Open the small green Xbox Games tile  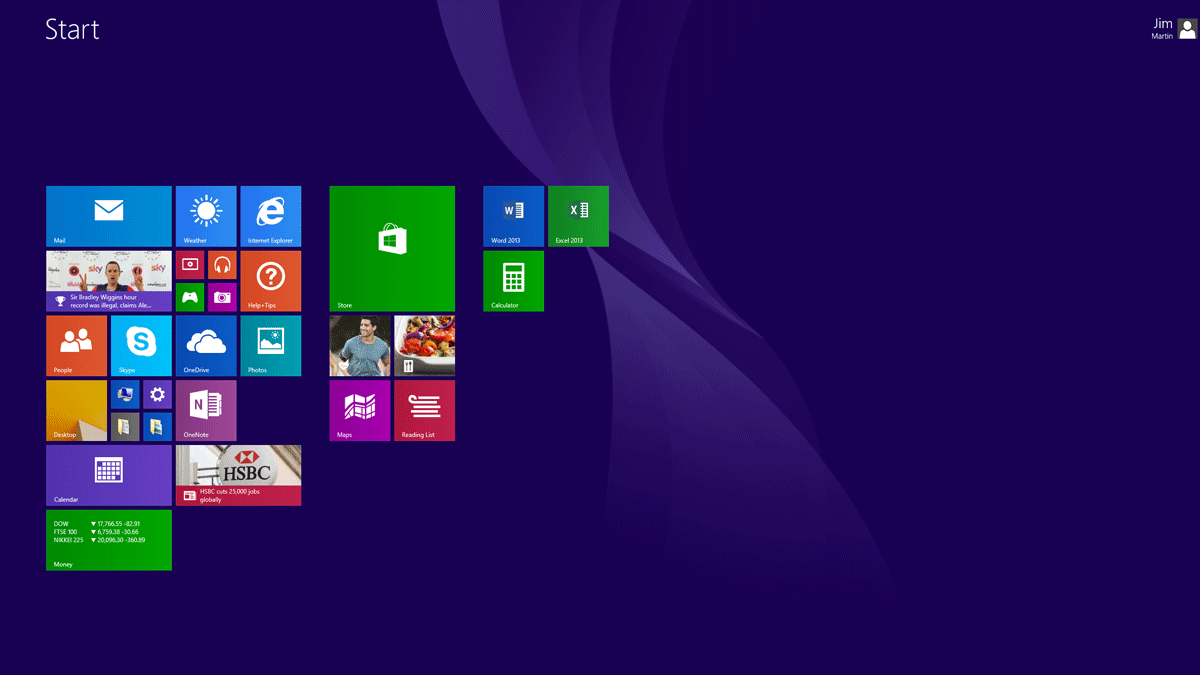[190, 297]
